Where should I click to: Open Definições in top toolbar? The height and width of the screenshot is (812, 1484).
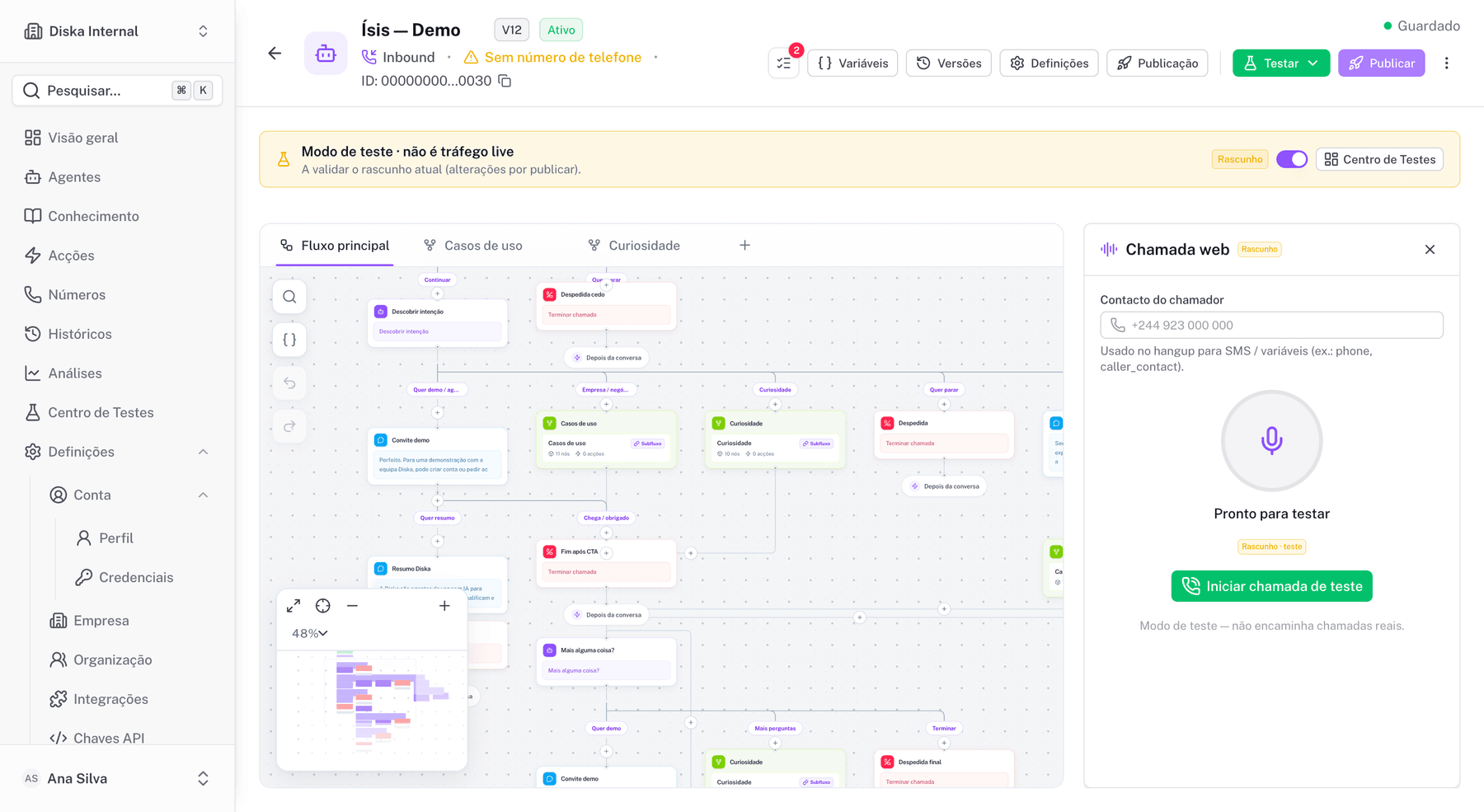[1049, 63]
